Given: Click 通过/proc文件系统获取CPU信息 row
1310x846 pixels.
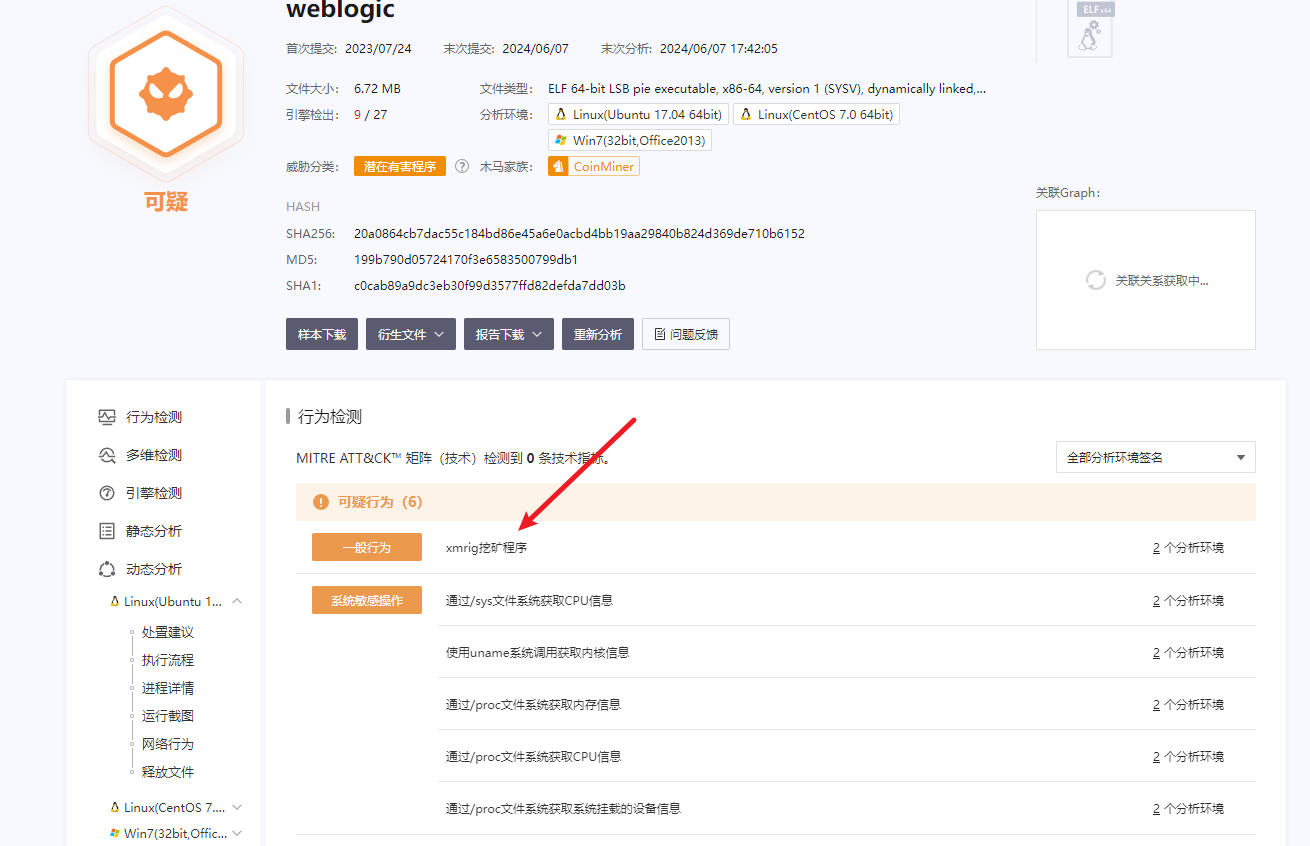Looking at the screenshot, I should (847, 756).
